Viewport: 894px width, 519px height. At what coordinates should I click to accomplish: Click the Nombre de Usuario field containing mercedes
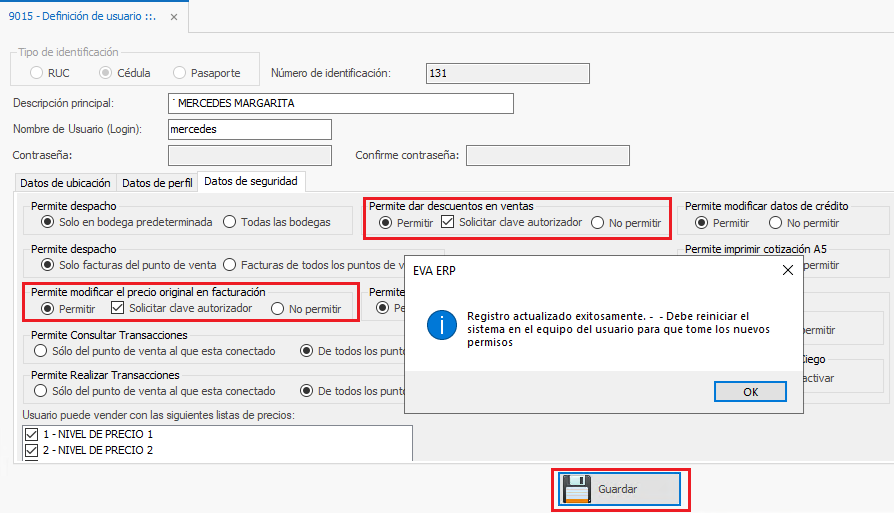click(x=249, y=129)
